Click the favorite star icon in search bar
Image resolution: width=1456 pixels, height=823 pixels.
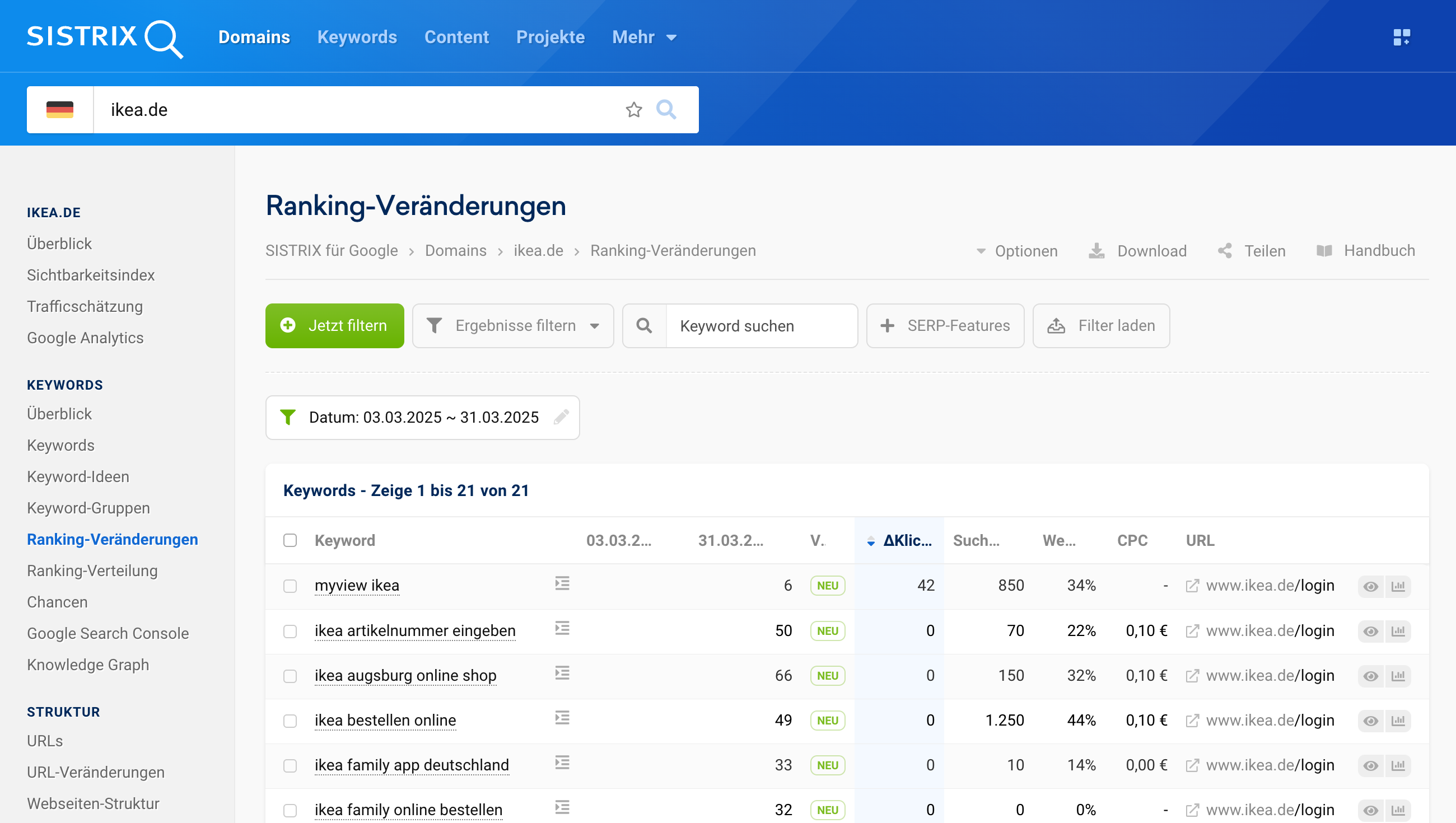(633, 110)
